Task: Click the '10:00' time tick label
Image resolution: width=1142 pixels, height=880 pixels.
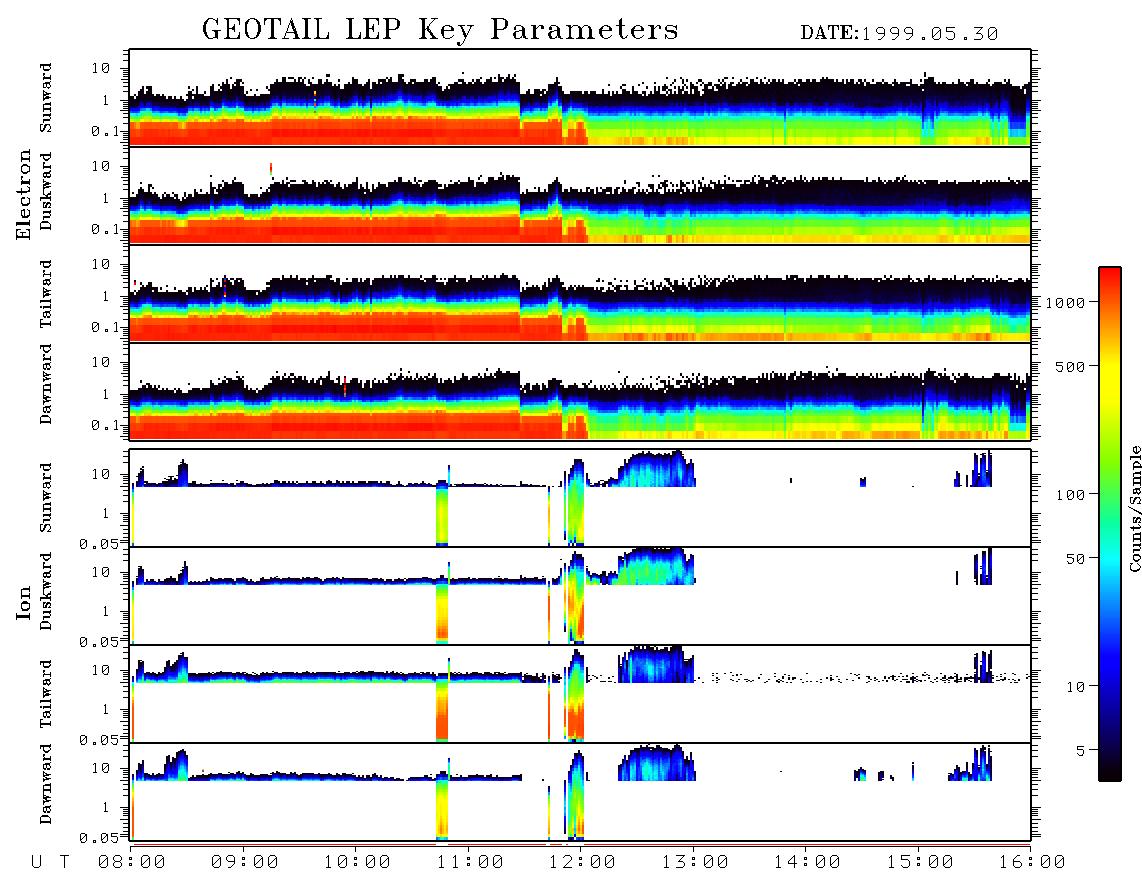Action: point(357,862)
